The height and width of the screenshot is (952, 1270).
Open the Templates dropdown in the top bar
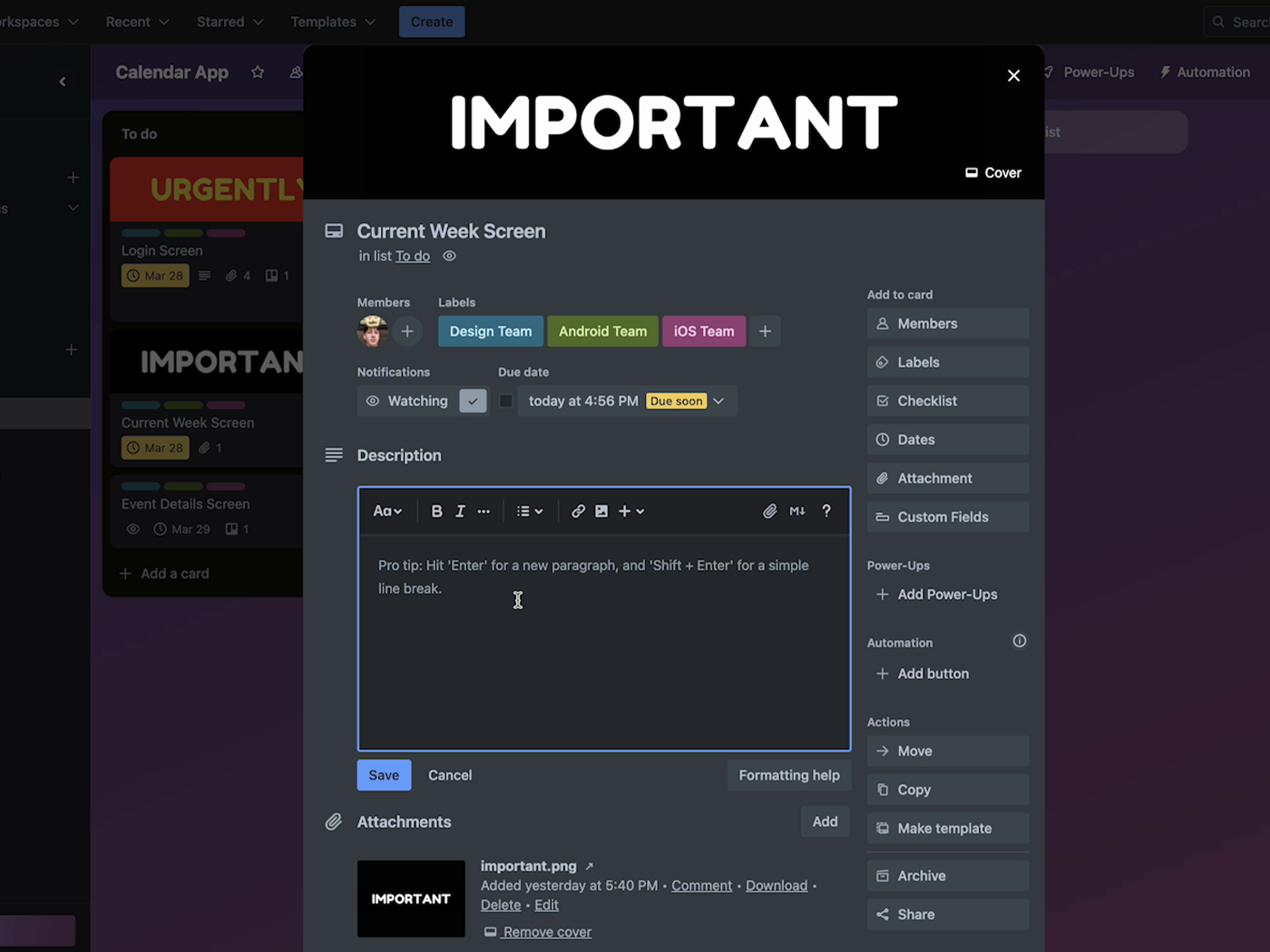click(333, 22)
